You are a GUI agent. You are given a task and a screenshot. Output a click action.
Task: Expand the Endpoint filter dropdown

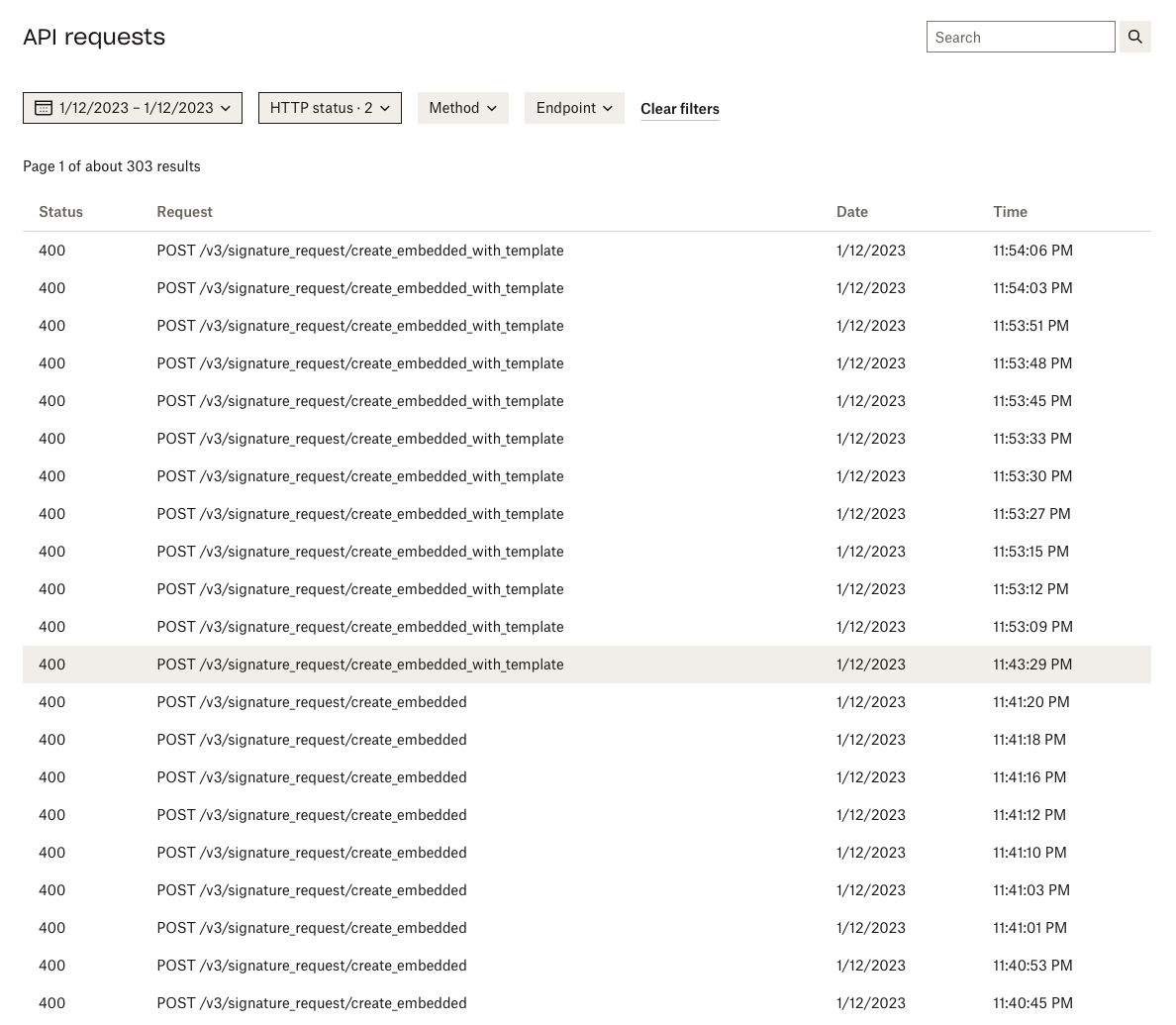click(x=574, y=107)
